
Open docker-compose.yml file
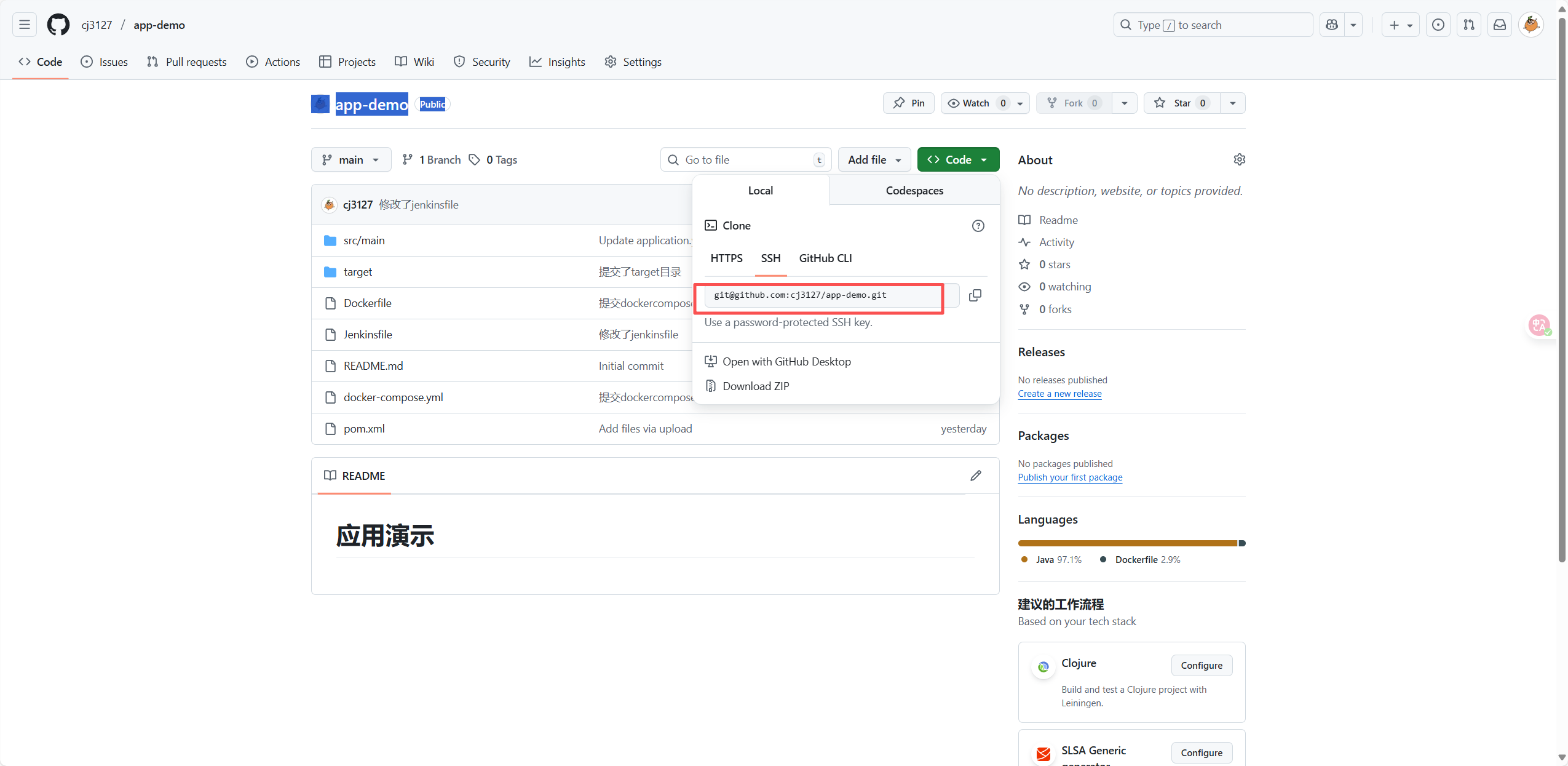point(394,397)
